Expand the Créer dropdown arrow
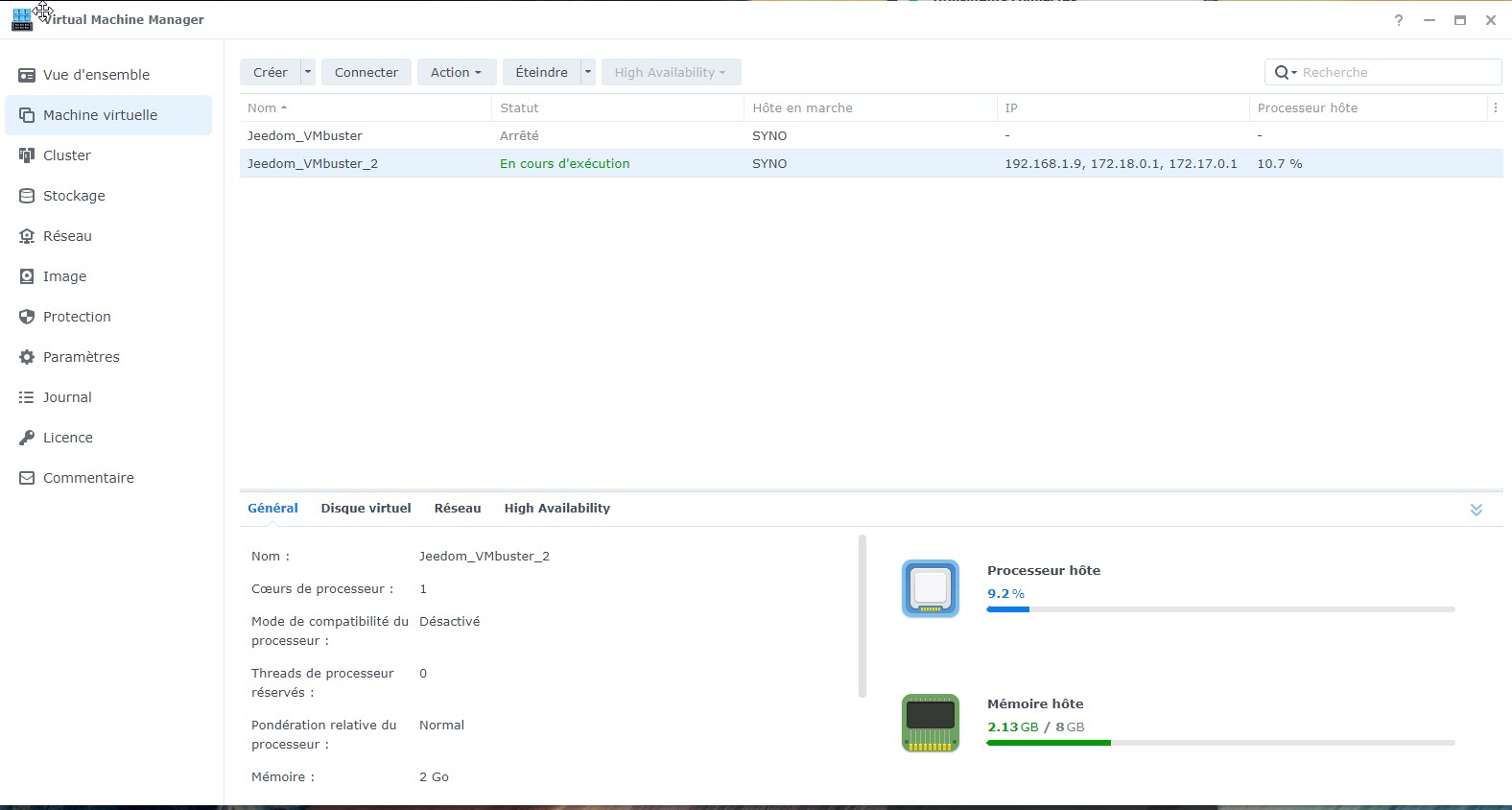Viewport: 1512px width, 810px height. 308,72
